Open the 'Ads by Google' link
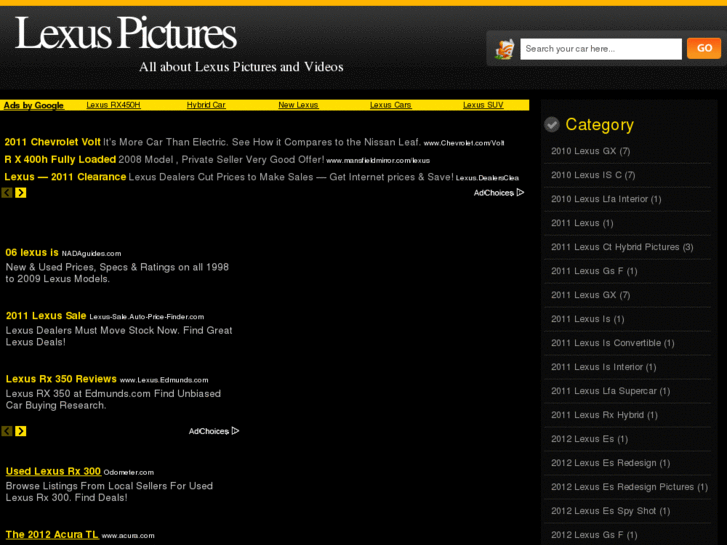 pyautogui.click(x=33, y=105)
